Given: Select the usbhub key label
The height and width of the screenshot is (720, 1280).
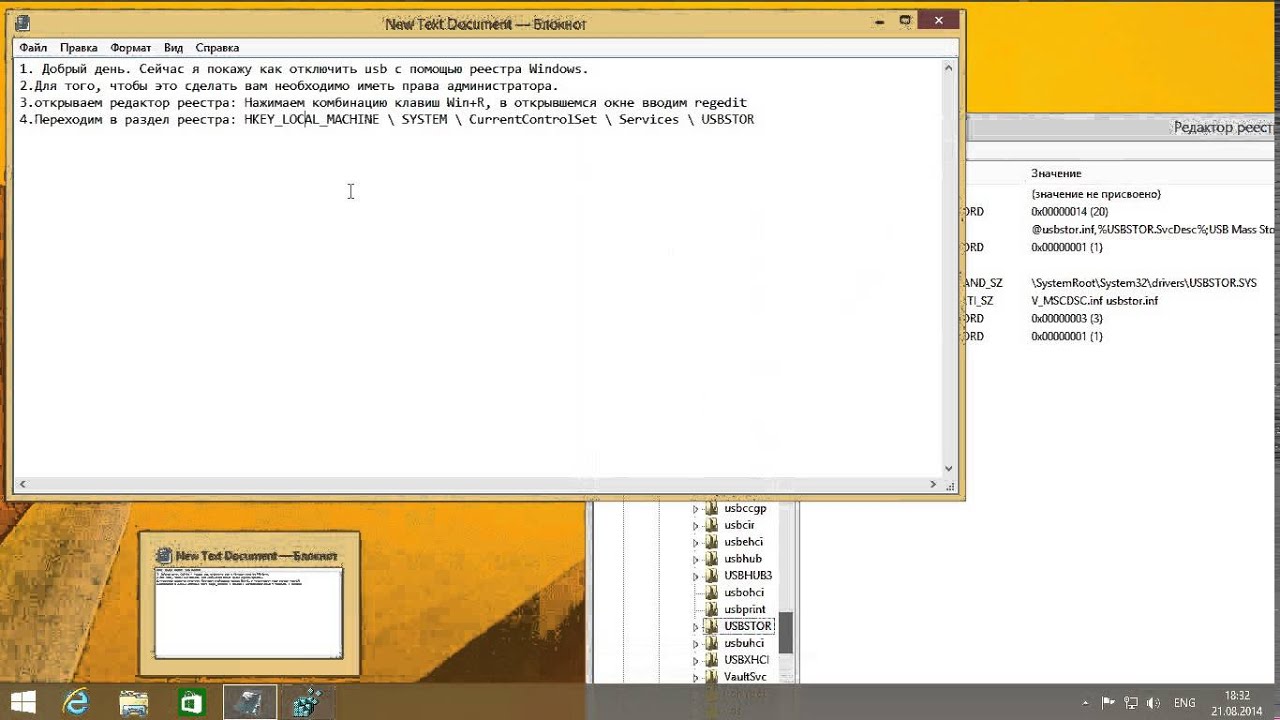Looking at the screenshot, I should click(x=743, y=559).
